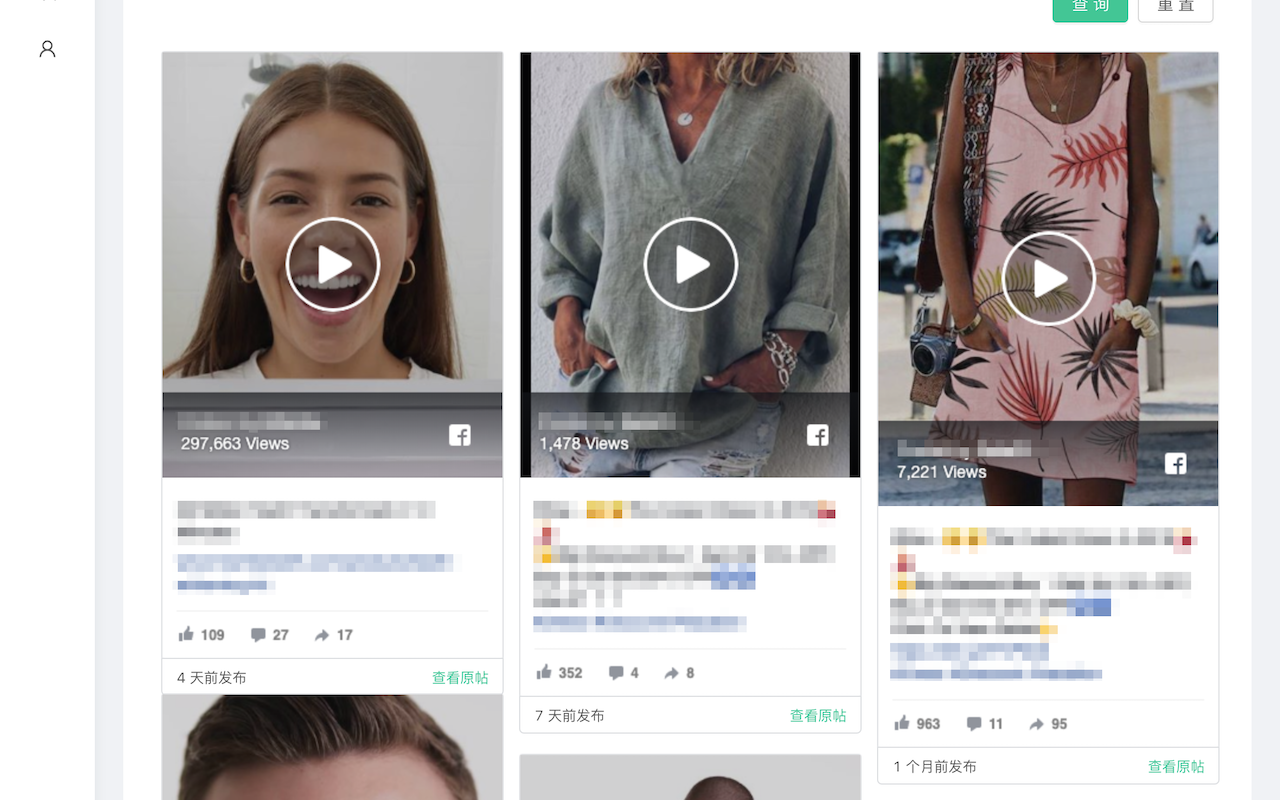Click the Facebook icon on the green blouse video
Screen dimensions: 1280x800
tap(818, 435)
